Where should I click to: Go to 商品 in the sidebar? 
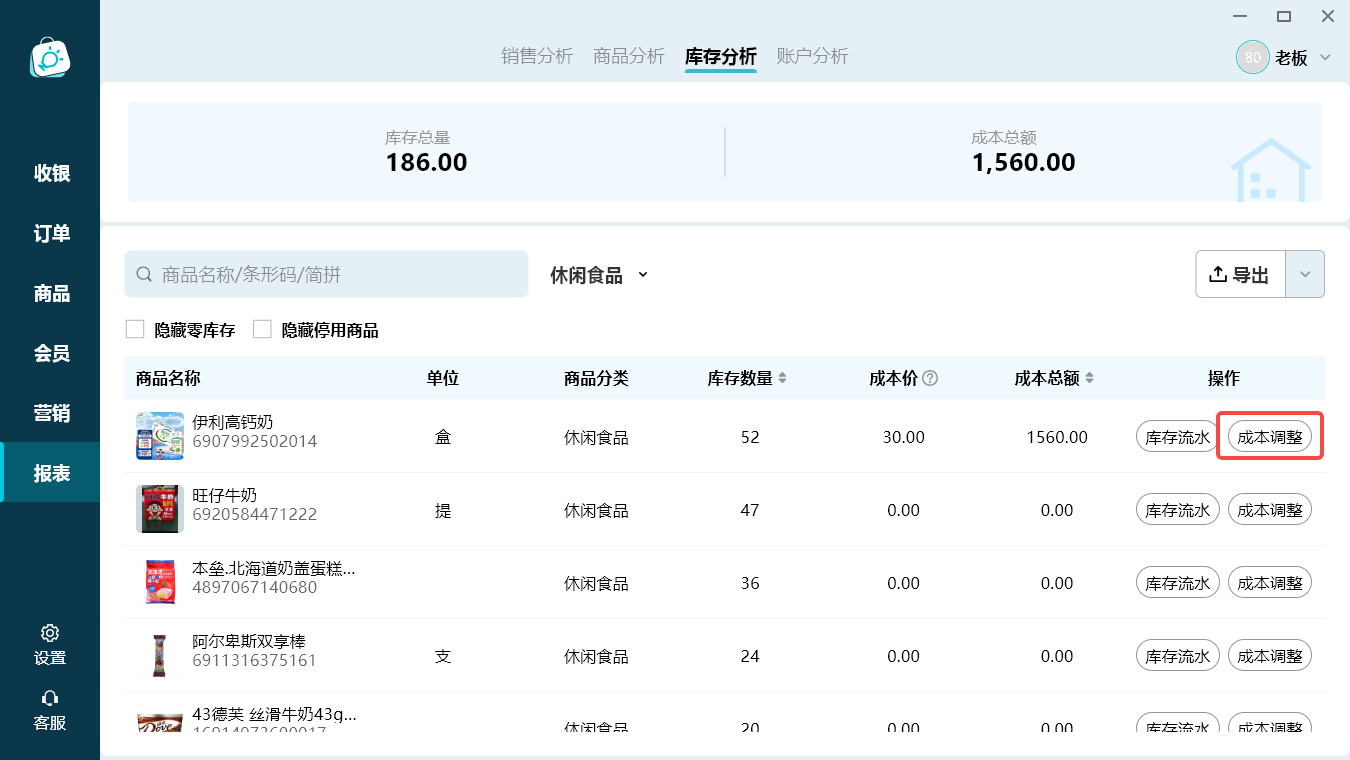(x=50, y=293)
